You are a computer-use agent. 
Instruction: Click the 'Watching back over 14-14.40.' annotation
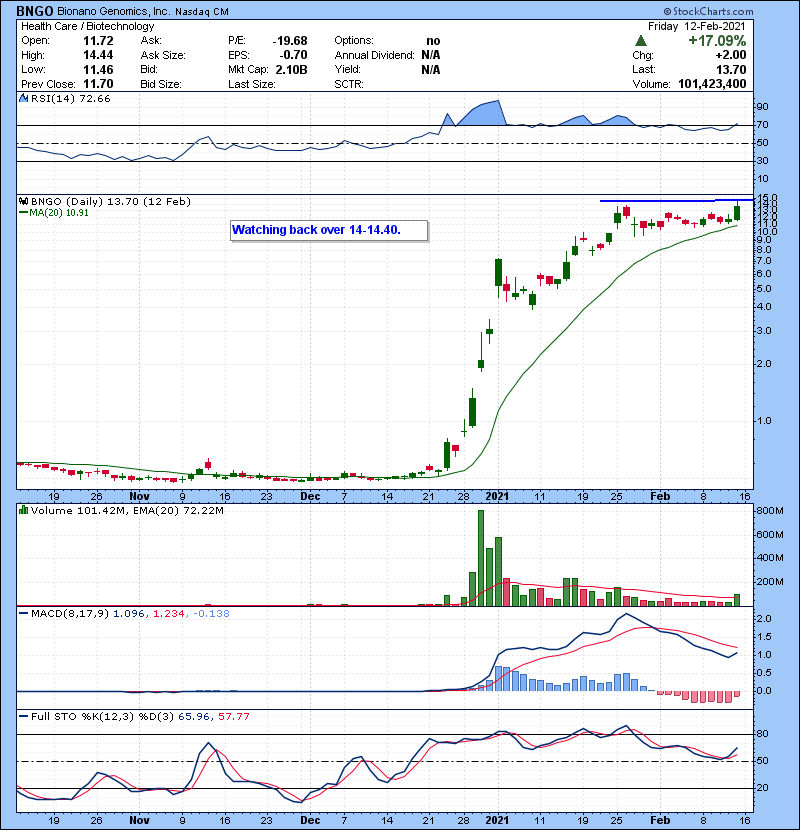pyautogui.click(x=329, y=230)
